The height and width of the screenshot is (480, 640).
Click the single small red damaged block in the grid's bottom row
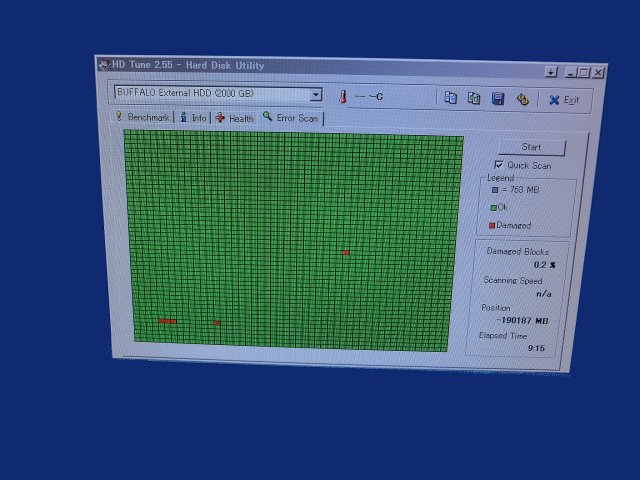click(217, 323)
